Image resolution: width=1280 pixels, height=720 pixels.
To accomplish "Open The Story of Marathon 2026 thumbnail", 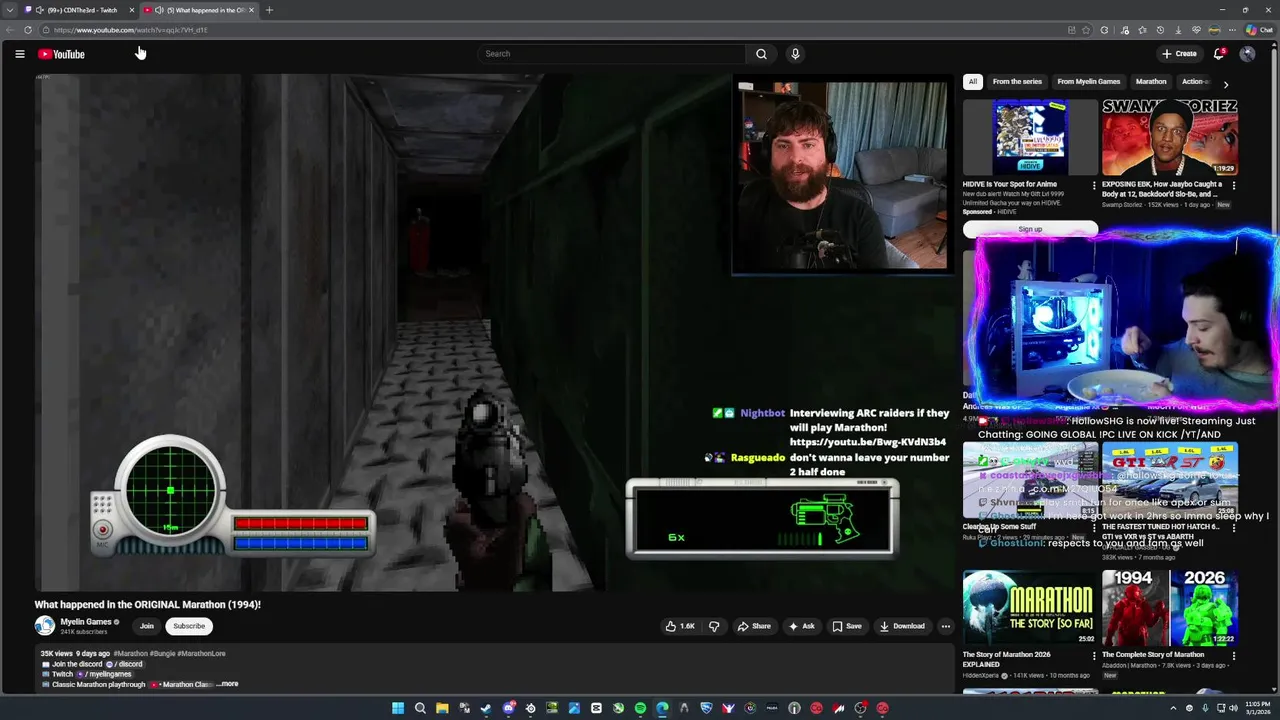I will coord(1030,608).
